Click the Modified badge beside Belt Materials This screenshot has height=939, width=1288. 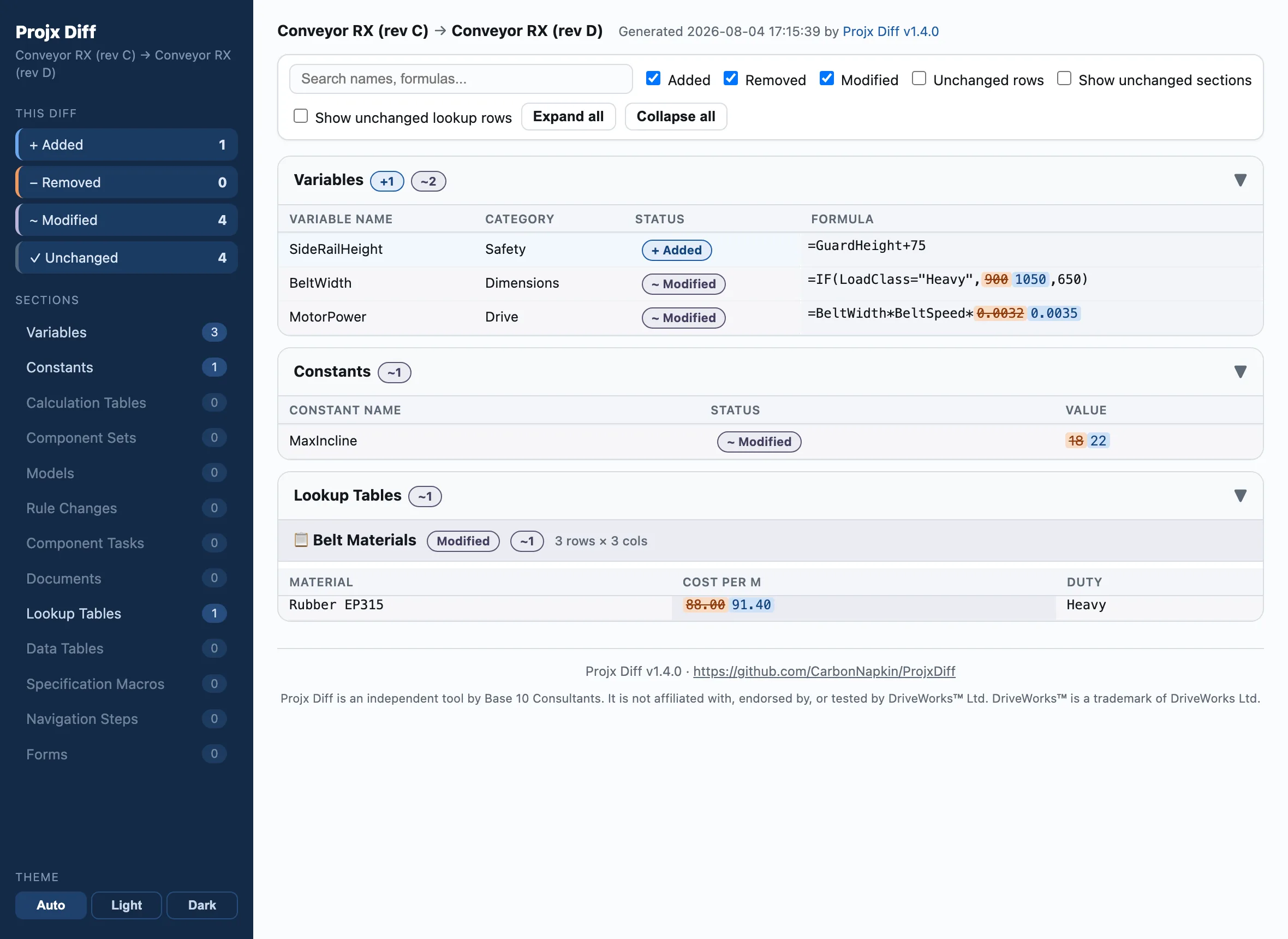coord(462,541)
